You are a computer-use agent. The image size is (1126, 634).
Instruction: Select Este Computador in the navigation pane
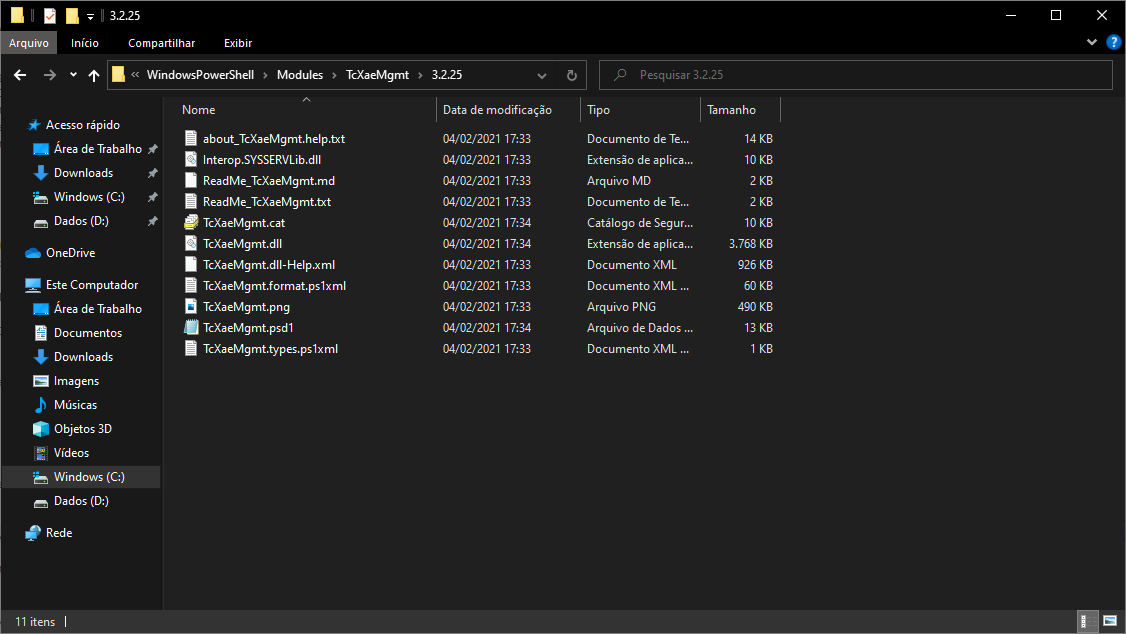(92, 285)
